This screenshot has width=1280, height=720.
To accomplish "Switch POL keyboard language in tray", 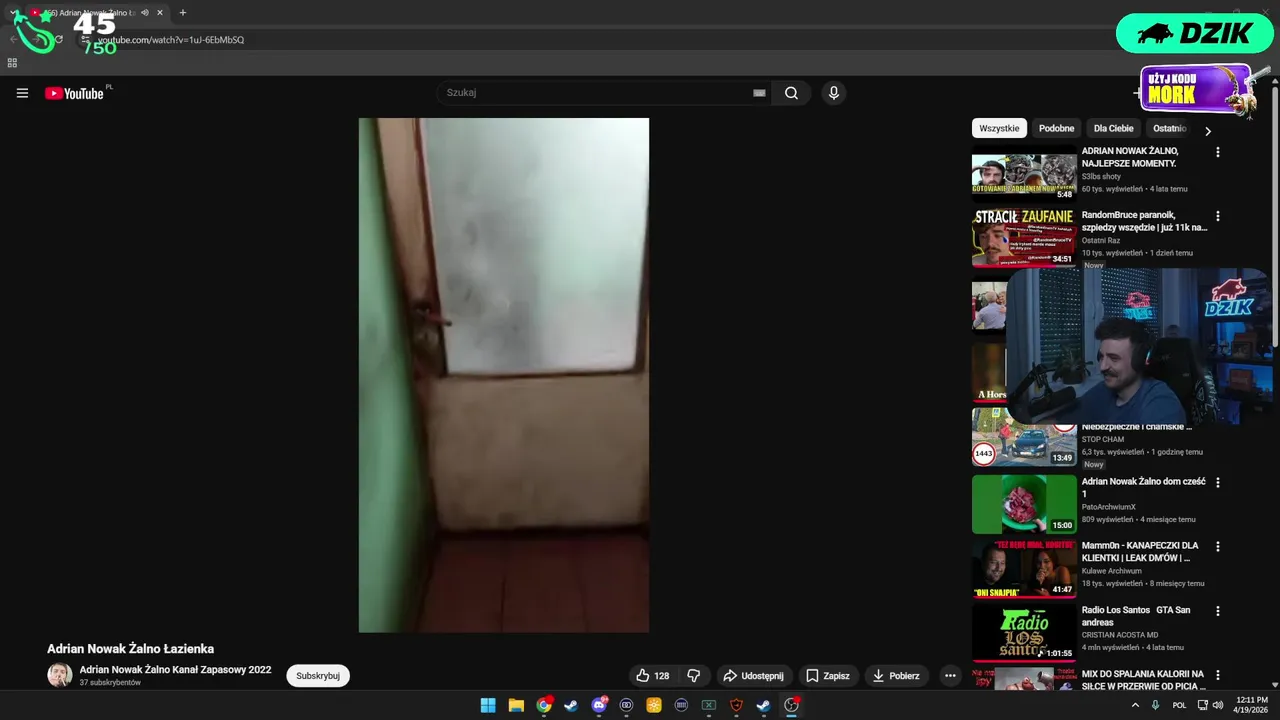I will 1179,705.
